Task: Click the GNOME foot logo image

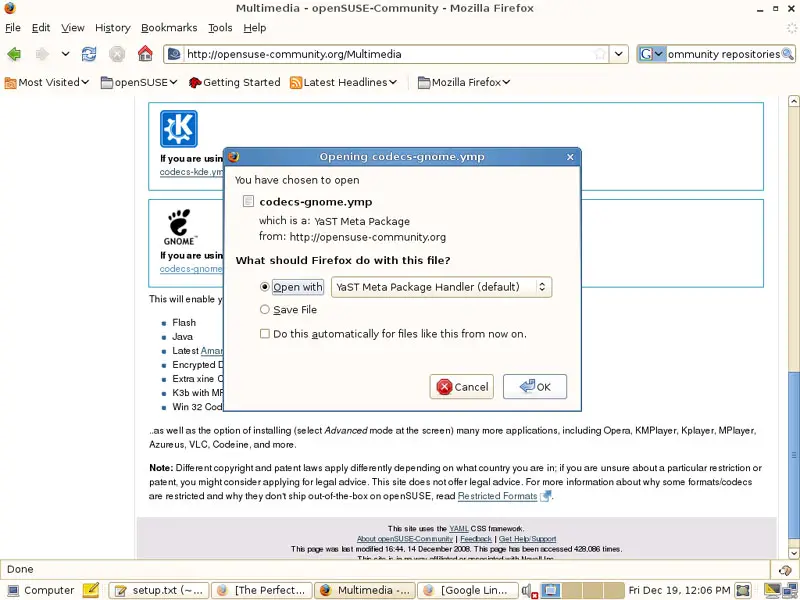Action: [x=179, y=227]
